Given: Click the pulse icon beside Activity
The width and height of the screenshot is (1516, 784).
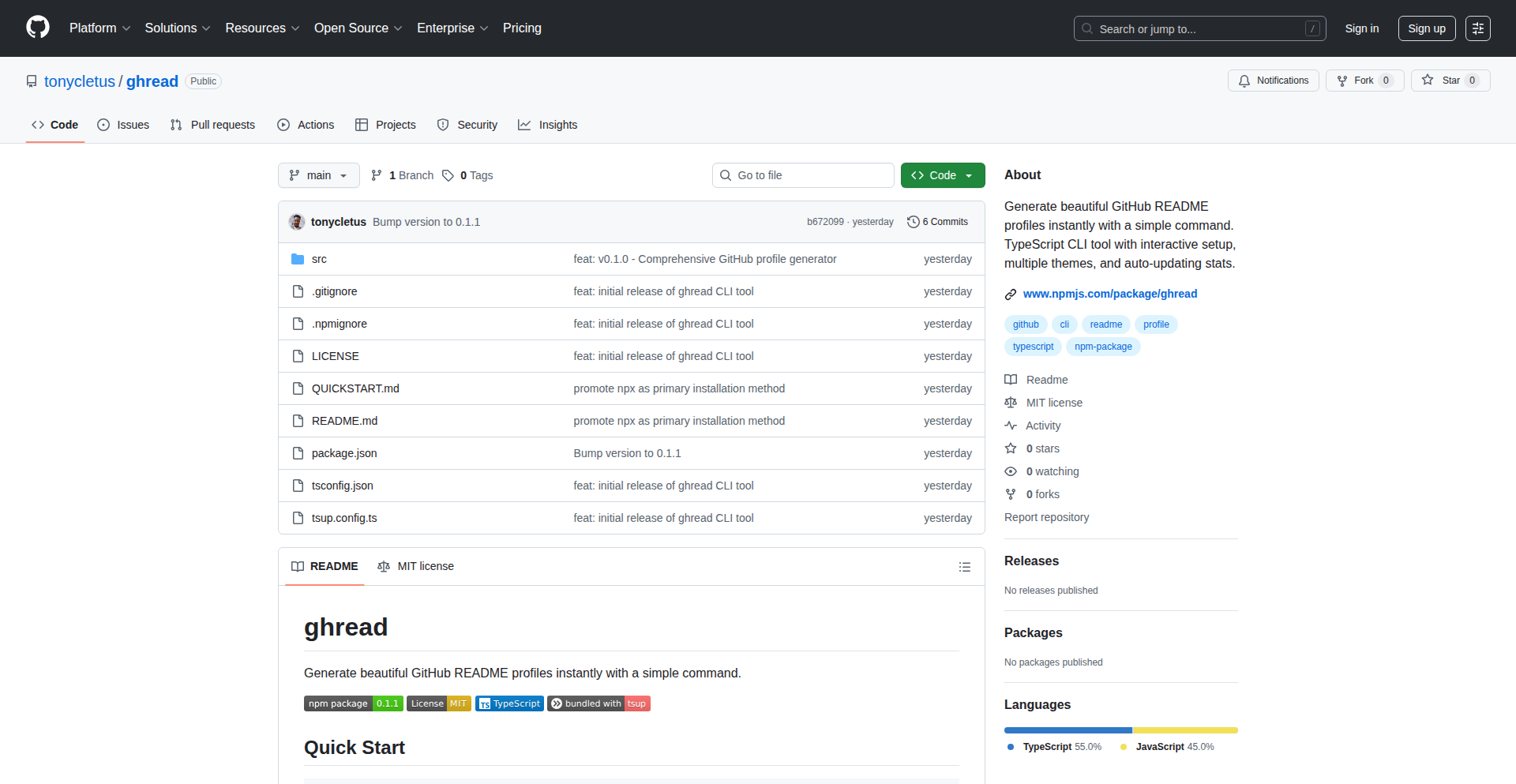Looking at the screenshot, I should pos(1011,426).
